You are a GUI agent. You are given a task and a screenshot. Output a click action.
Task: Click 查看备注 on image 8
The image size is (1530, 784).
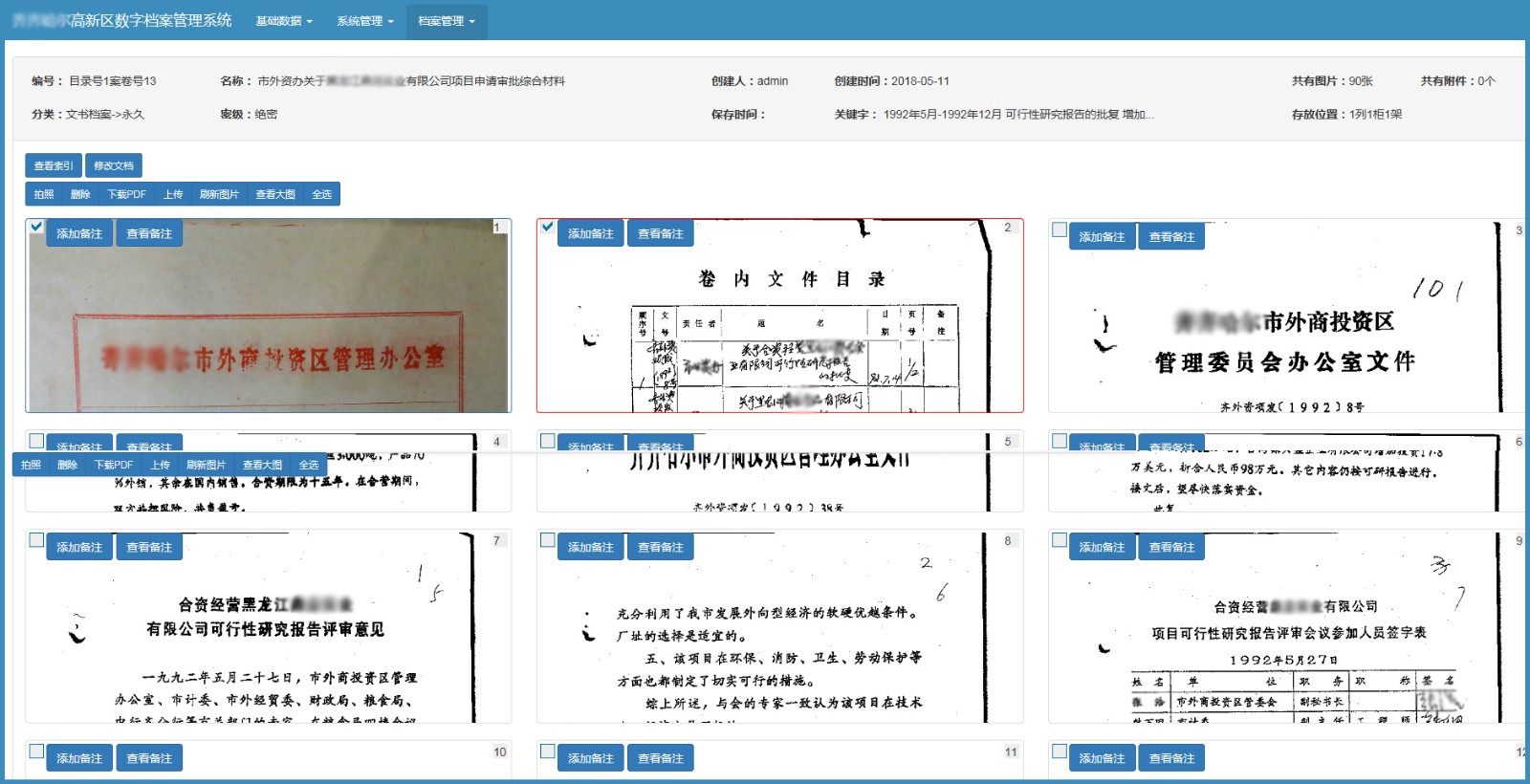[661, 547]
